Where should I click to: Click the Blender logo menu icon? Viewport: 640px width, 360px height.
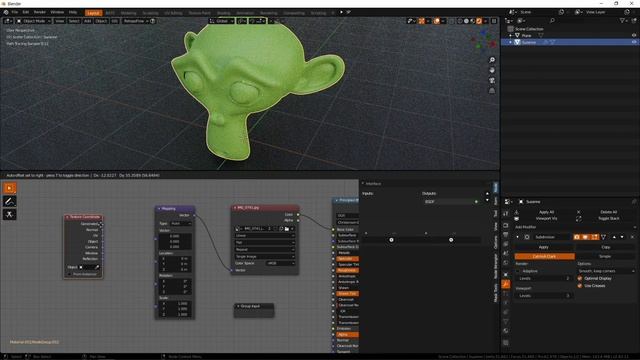6,12
